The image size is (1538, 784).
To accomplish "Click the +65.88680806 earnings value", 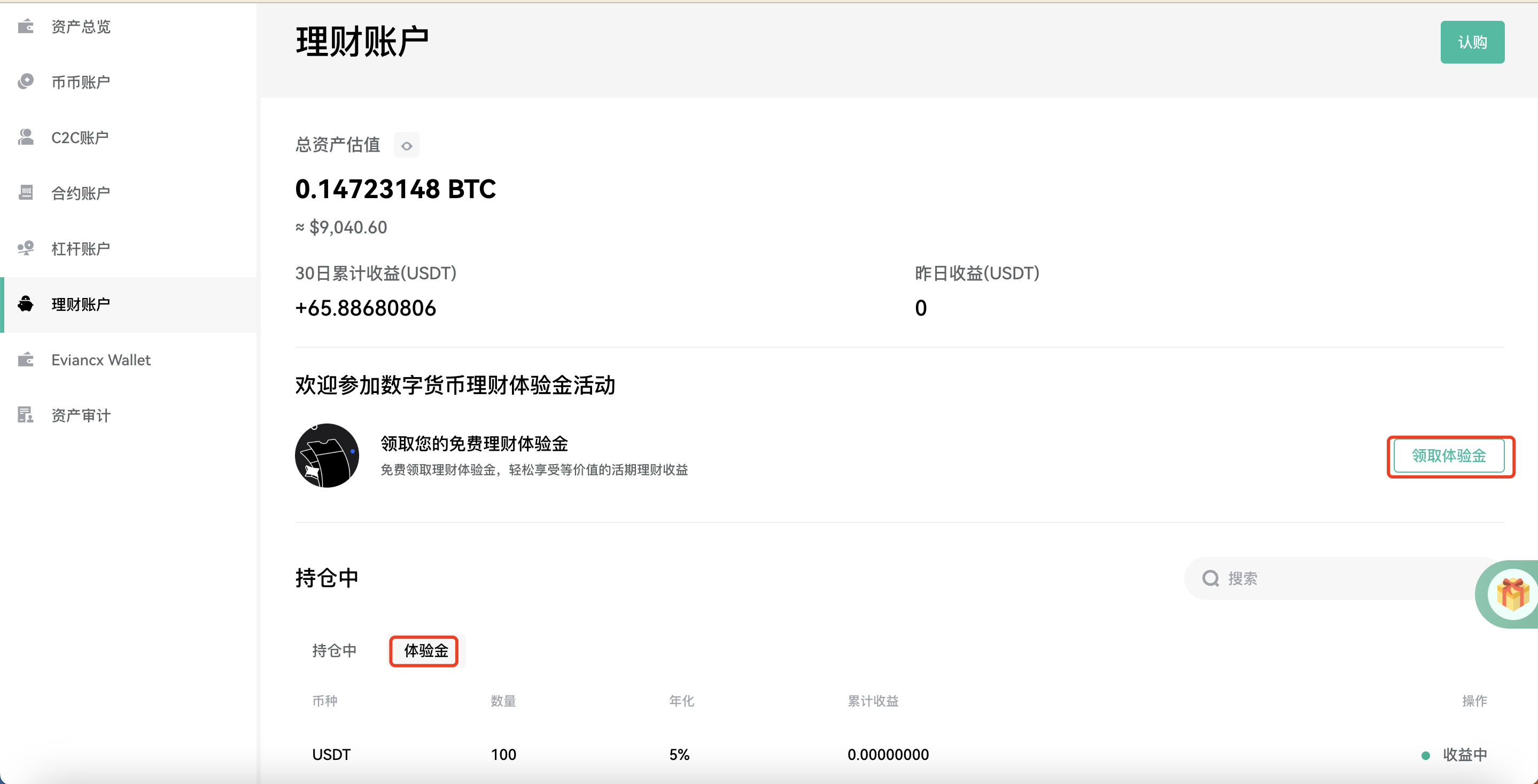I will tap(366, 308).
